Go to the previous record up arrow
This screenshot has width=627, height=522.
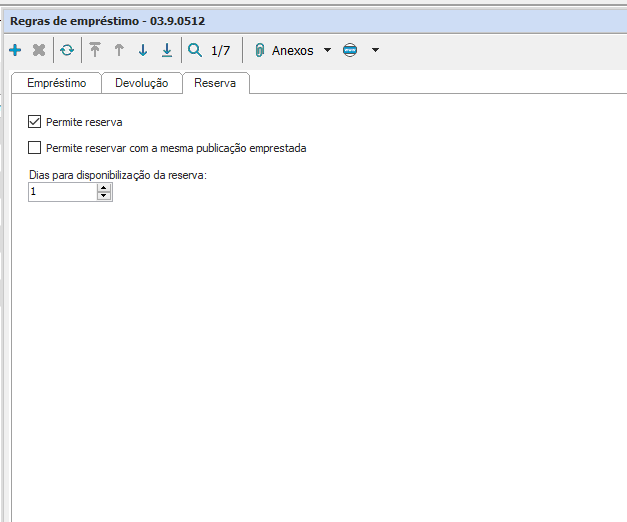tap(119, 50)
